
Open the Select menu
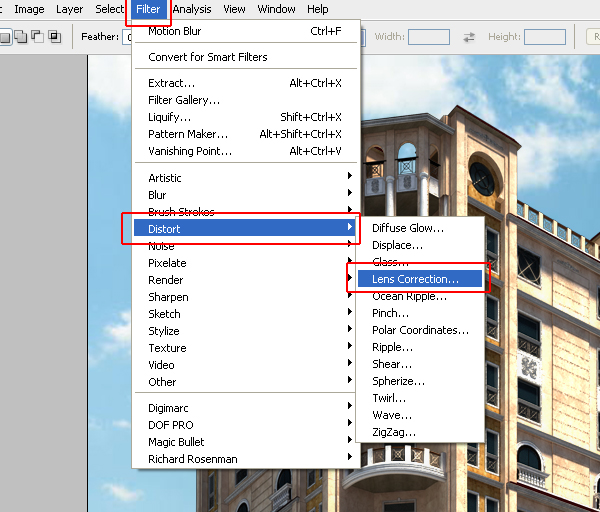click(109, 9)
